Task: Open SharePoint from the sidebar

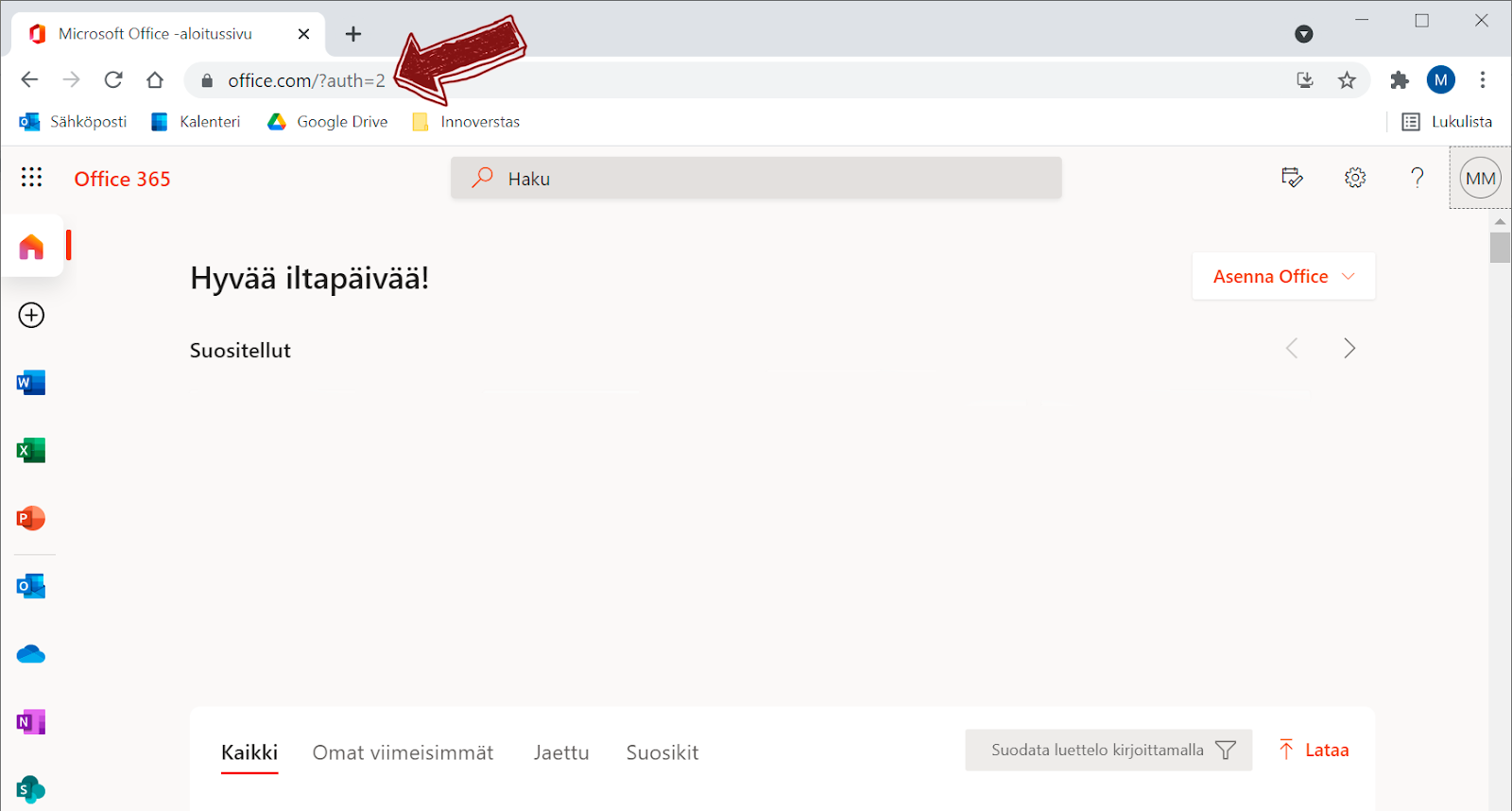Action: coord(31,789)
